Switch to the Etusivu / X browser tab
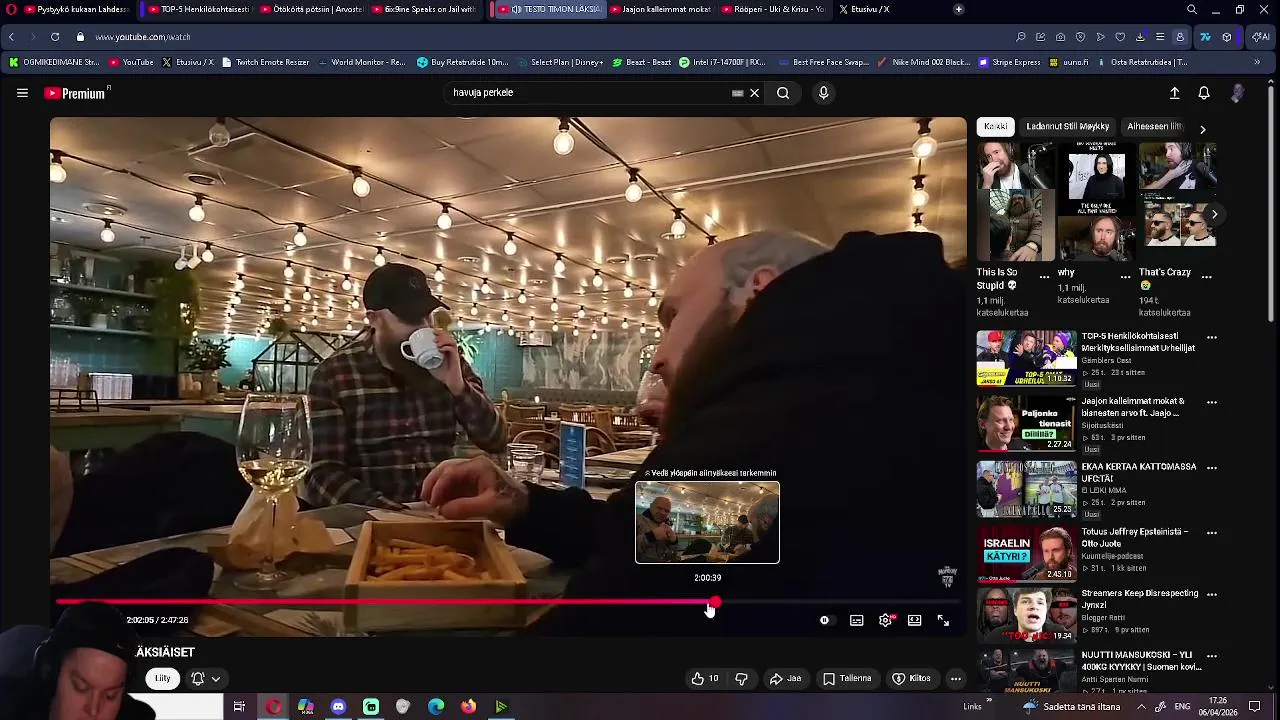1280x720 pixels. point(864,9)
